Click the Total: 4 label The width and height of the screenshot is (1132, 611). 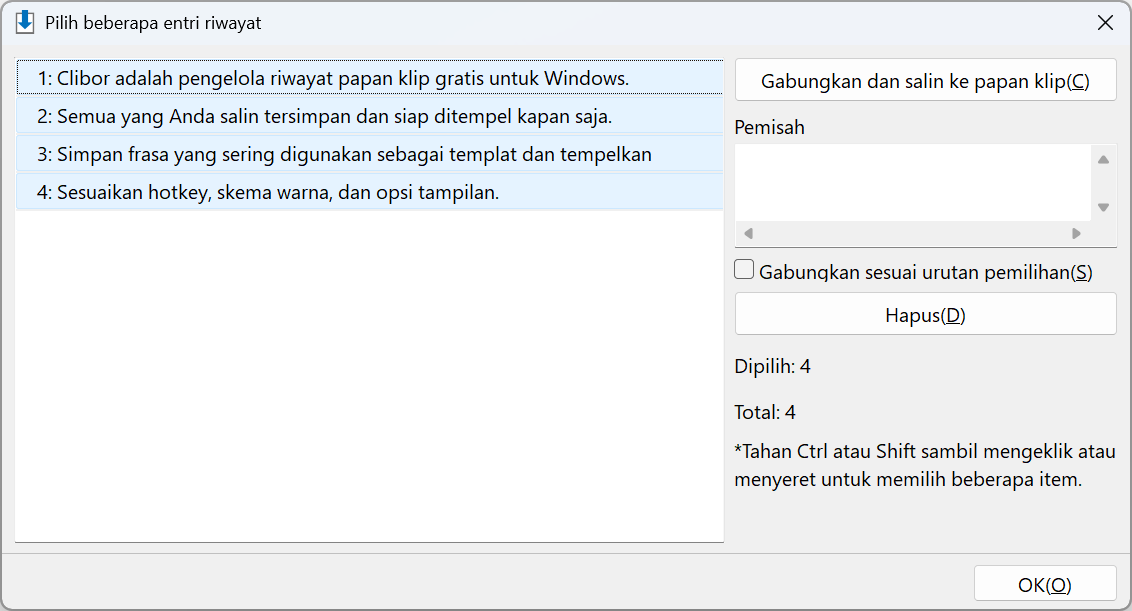(x=765, y=412)
